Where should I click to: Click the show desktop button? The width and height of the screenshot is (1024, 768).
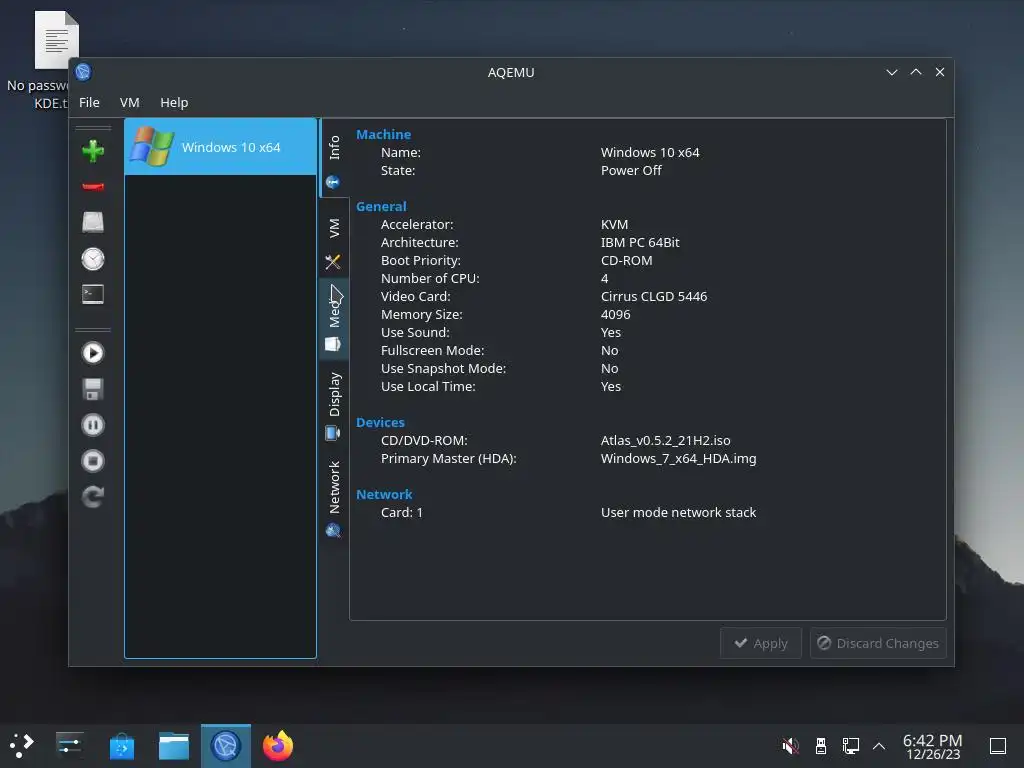pos(998,746)
